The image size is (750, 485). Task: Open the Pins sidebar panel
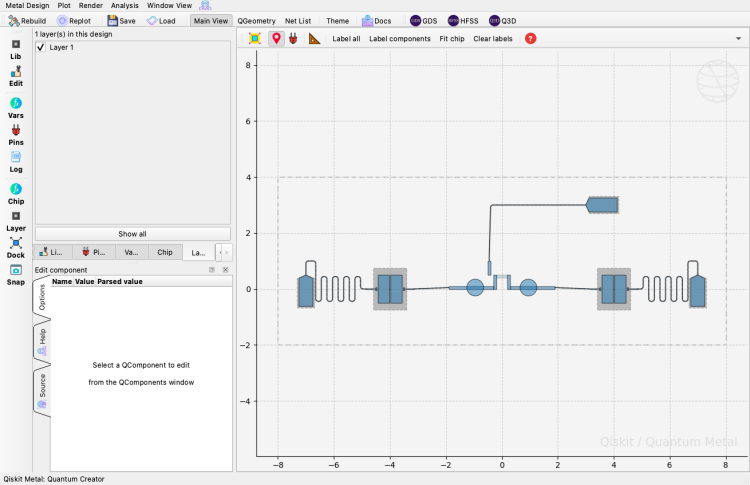pos(16,135)
